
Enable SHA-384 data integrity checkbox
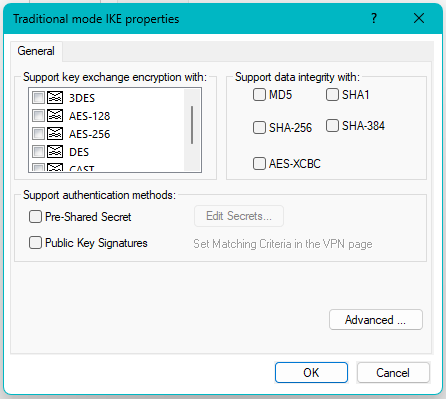[x=332, y=126]
